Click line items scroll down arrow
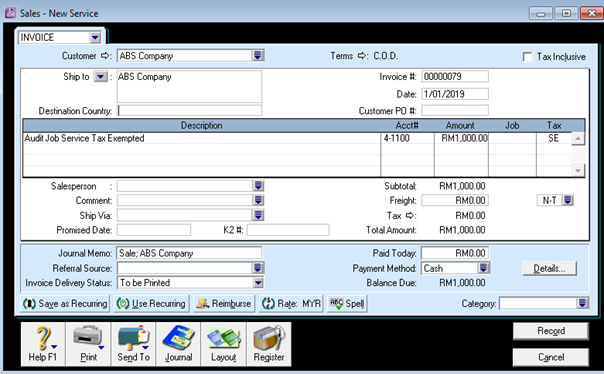Screen dimensions: 604x374 (x=578, y=170)
